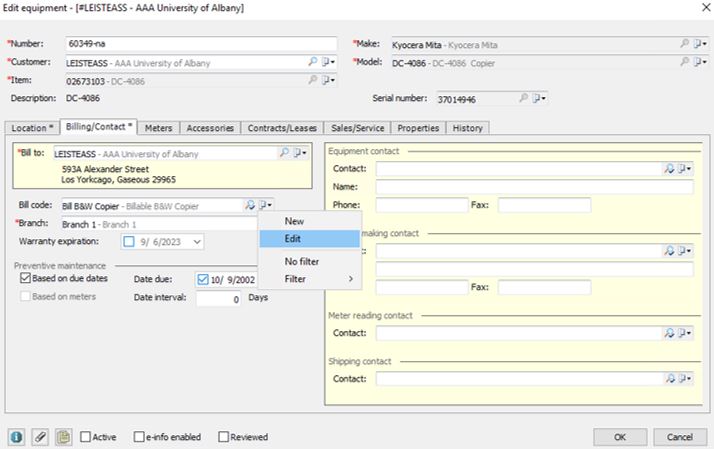Enable the Warranty expiration date checkbox
Image resolution: width=714 pixels, height=449 pixels.
(x=129, y=241)
